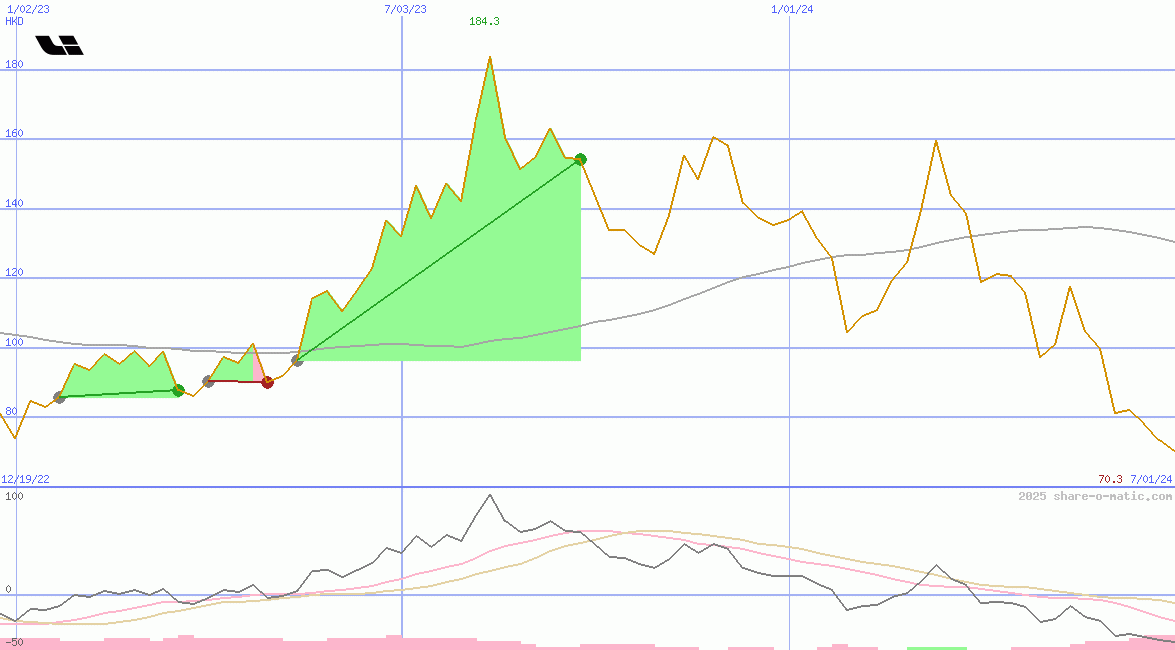This screenshot has height=650, width=1175.
Task: Click the 12/19/22 start date label
Action: click(x=25, y=479)
